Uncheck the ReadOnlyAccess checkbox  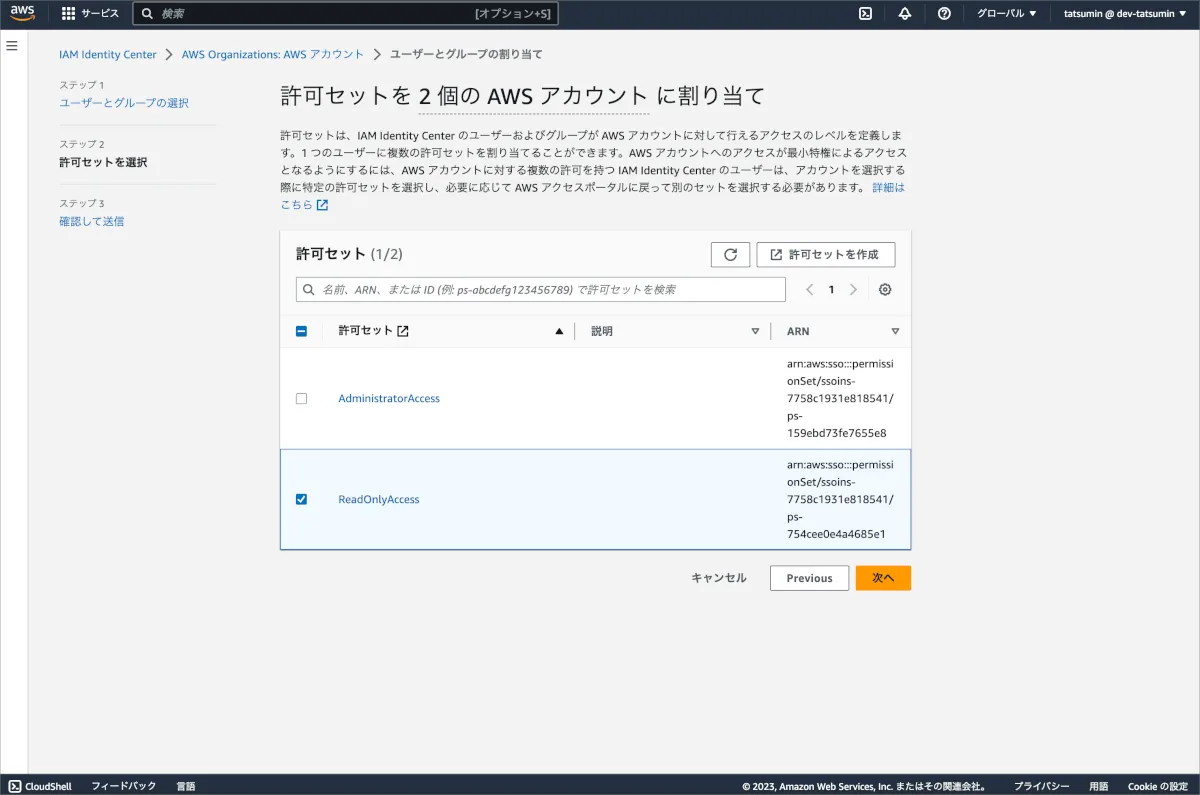302,499
